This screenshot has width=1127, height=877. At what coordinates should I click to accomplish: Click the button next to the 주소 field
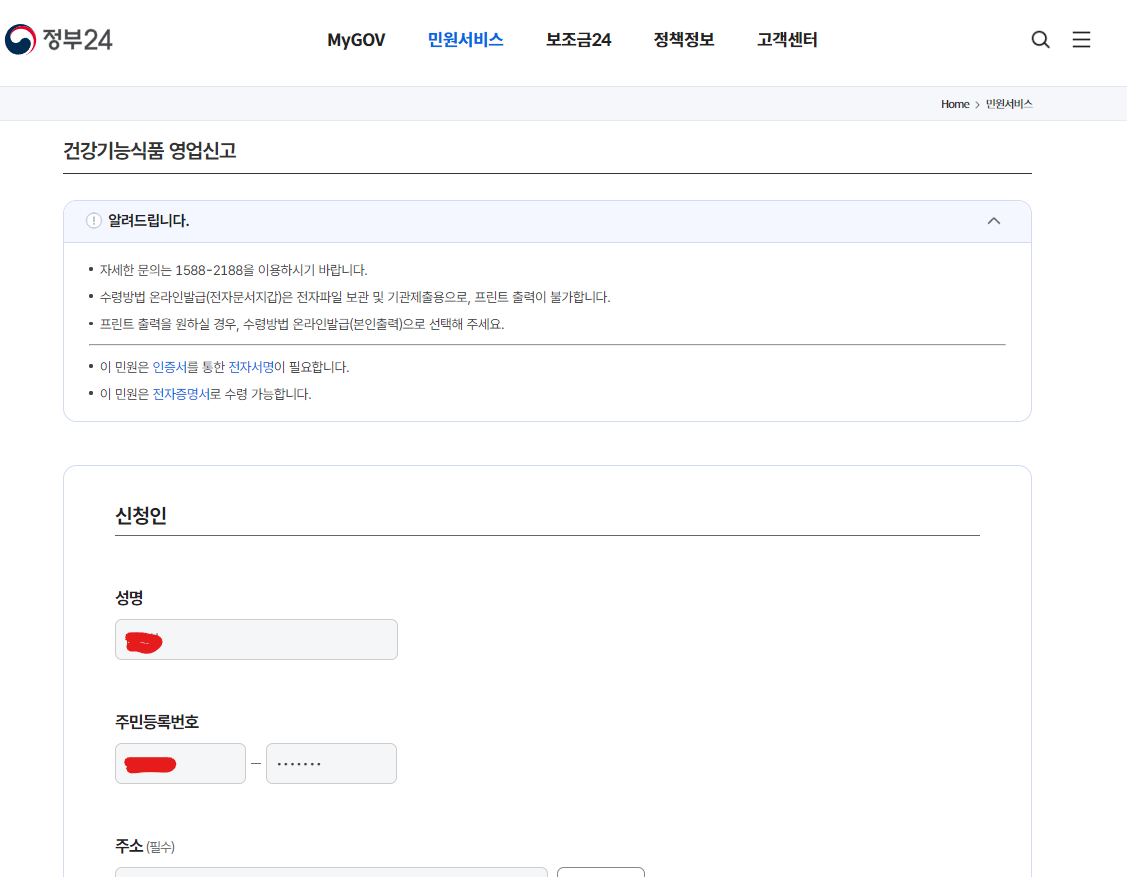click(x=600, y=872)
